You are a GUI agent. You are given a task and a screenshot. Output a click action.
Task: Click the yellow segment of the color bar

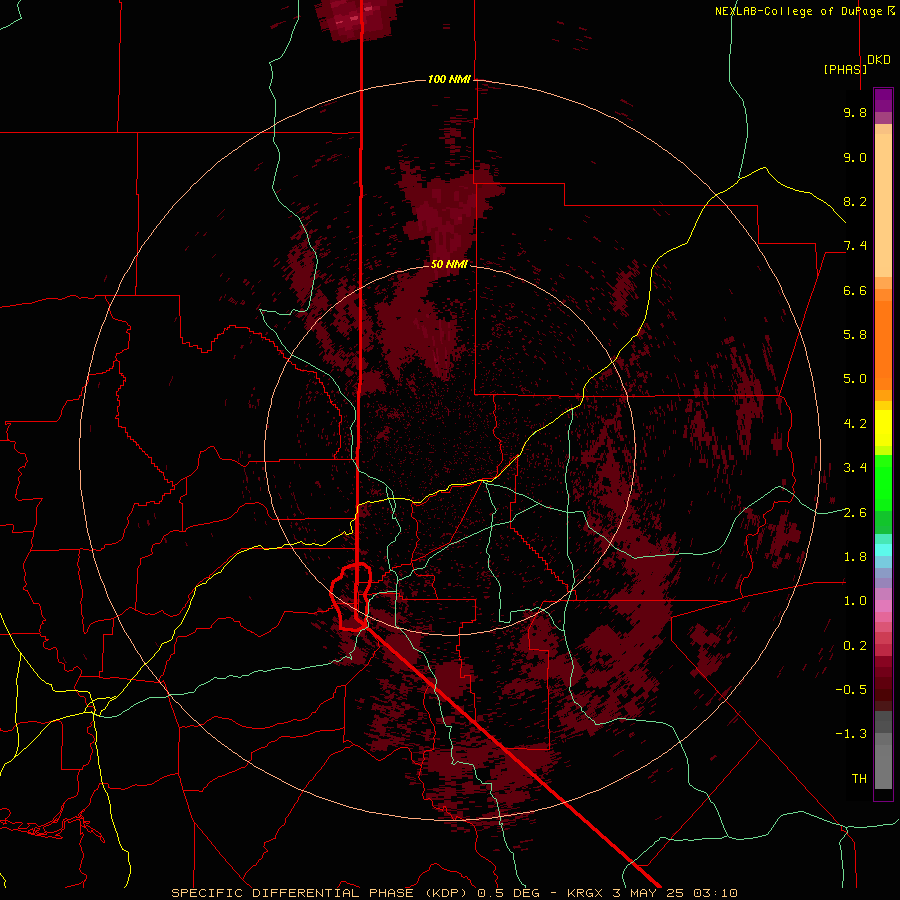tap(883, 428)
